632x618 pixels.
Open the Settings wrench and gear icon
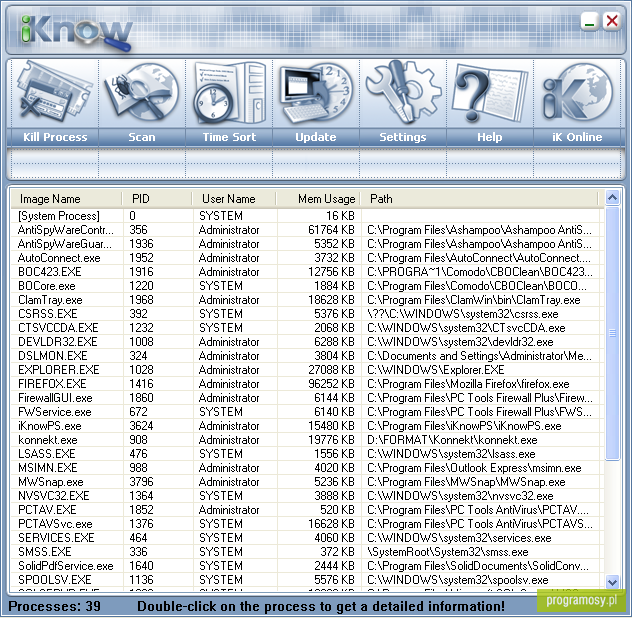(403, 93)
